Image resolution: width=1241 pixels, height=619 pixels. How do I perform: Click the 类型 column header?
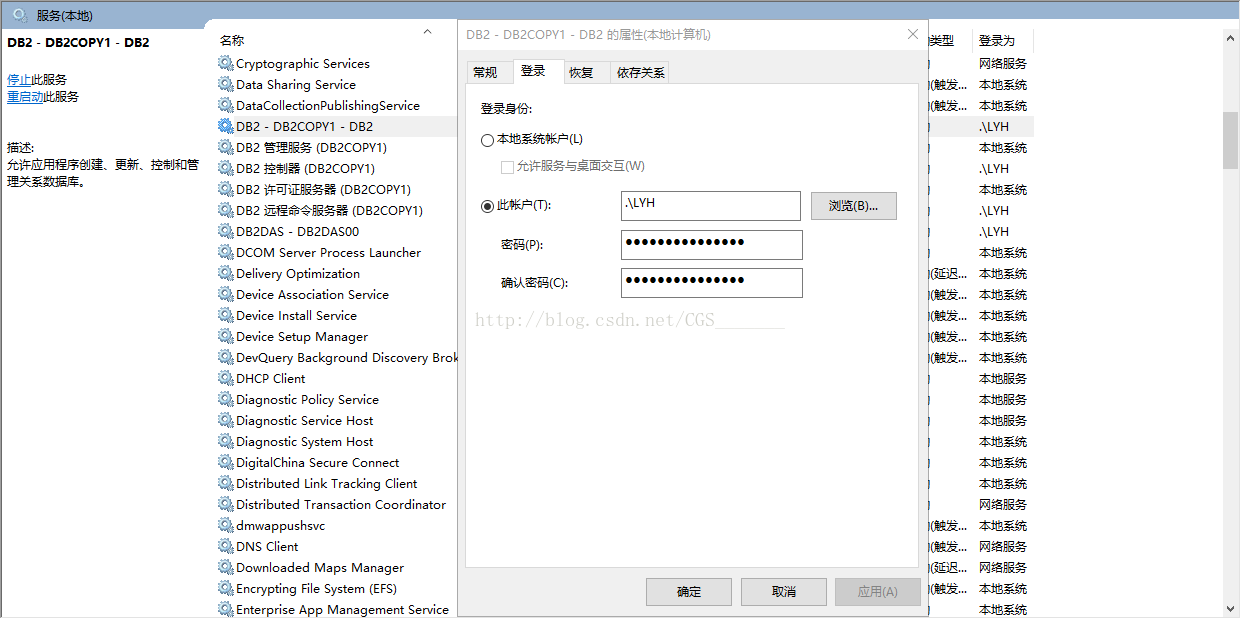[x=942, y=41]
